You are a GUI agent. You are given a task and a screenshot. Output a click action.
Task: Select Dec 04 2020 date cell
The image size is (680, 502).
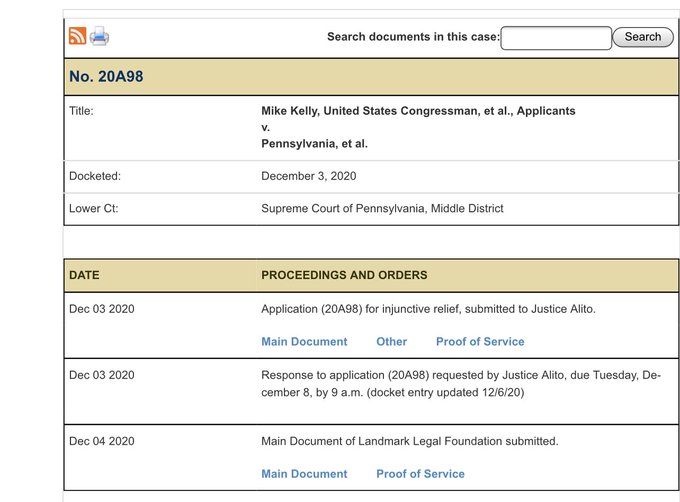coord(102,441)
